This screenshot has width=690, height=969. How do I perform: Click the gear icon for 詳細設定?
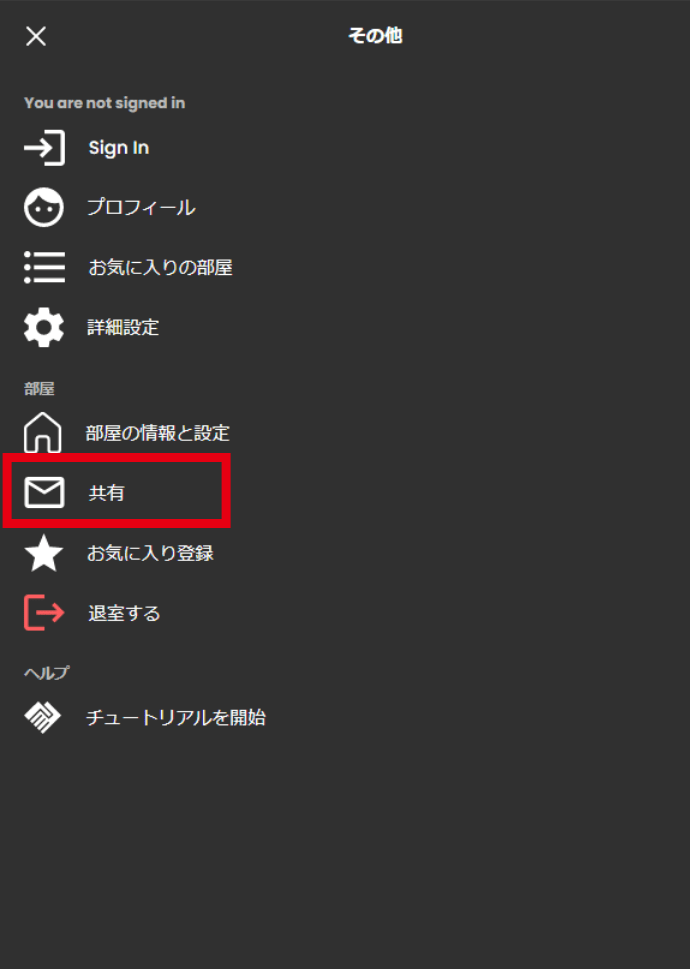click(44, 327)
